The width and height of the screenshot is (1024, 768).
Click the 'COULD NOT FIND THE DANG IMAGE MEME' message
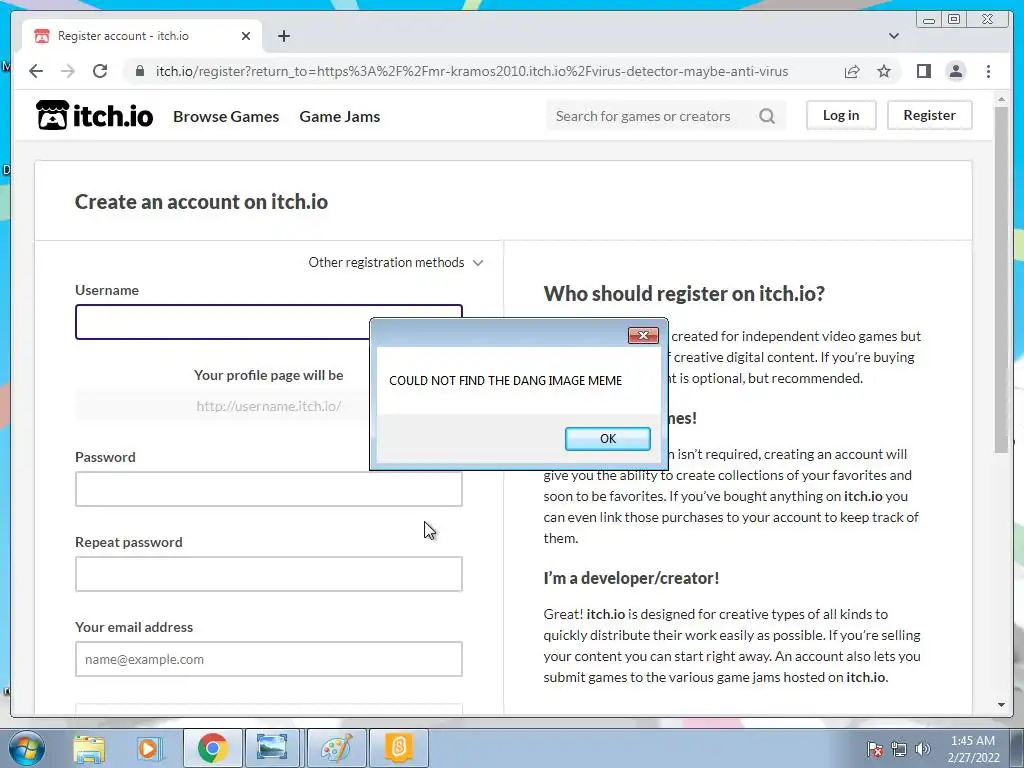[x=505, y=381]
